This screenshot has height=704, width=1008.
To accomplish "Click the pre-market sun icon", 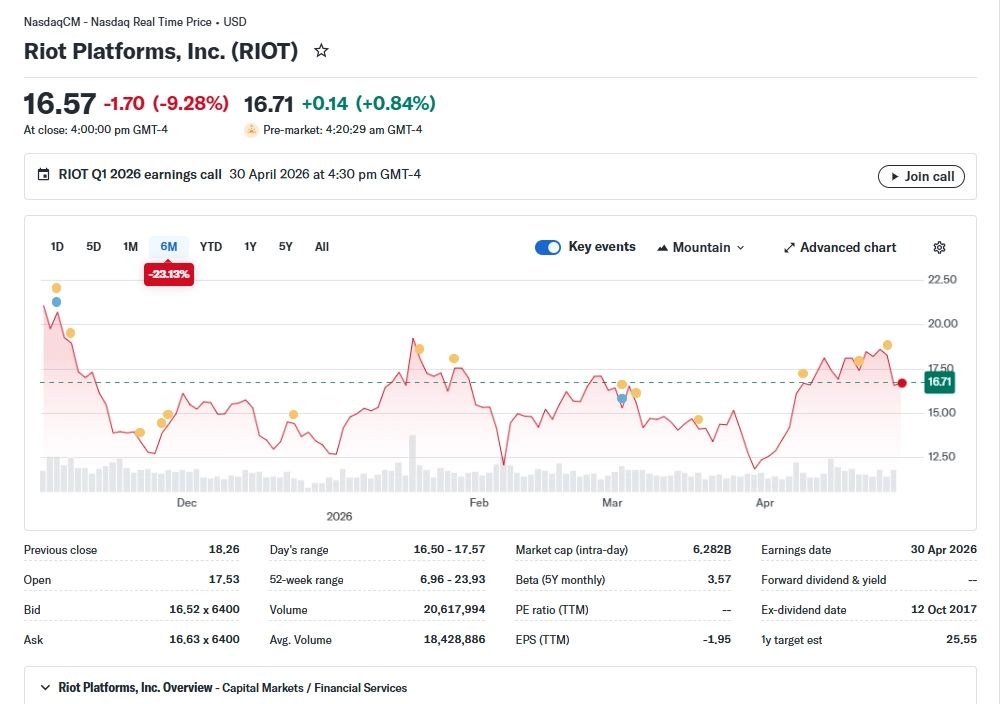I will [251, 130].
